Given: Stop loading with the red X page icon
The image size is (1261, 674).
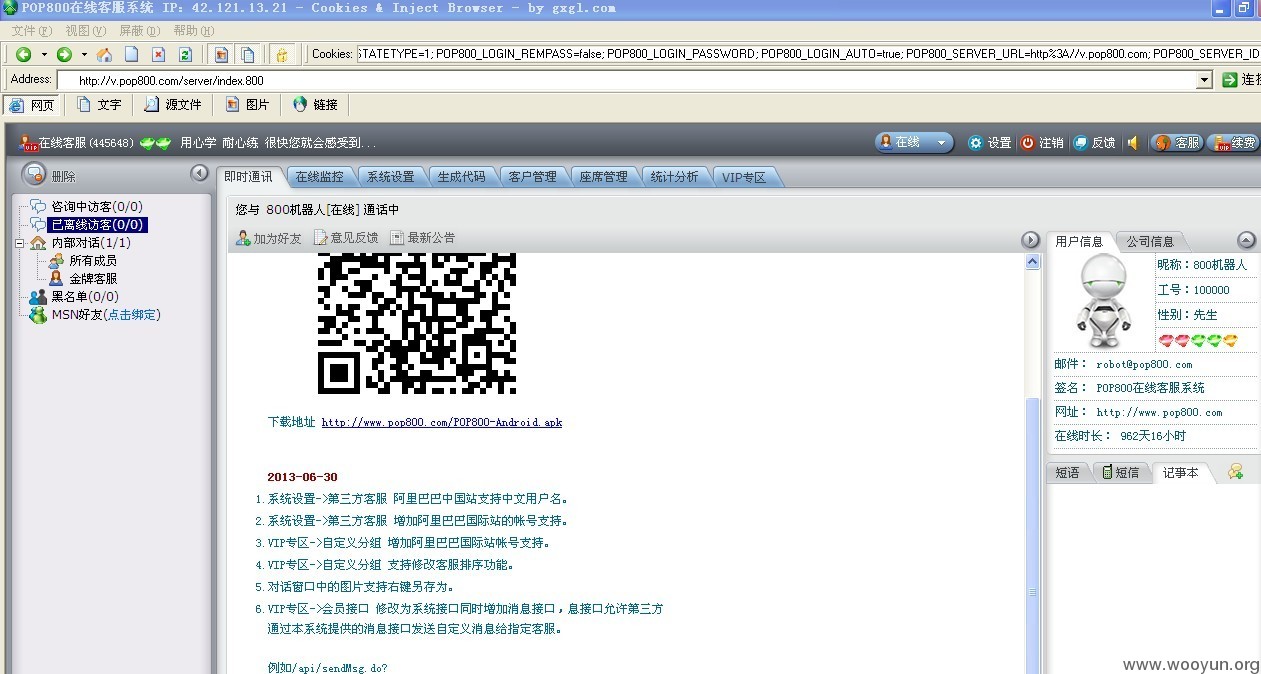Looking at the screenshot, I should pos(158,54).
